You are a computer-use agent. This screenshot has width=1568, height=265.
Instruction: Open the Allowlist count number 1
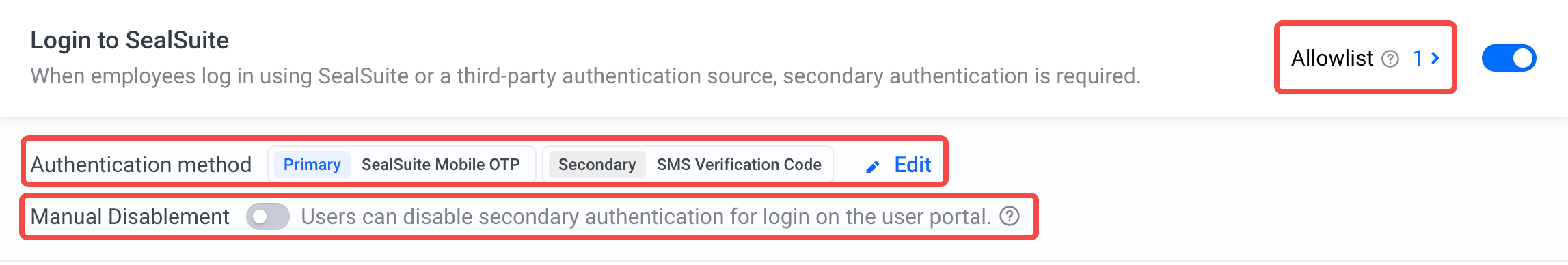pyautogui.click(x=1418, y=59)
